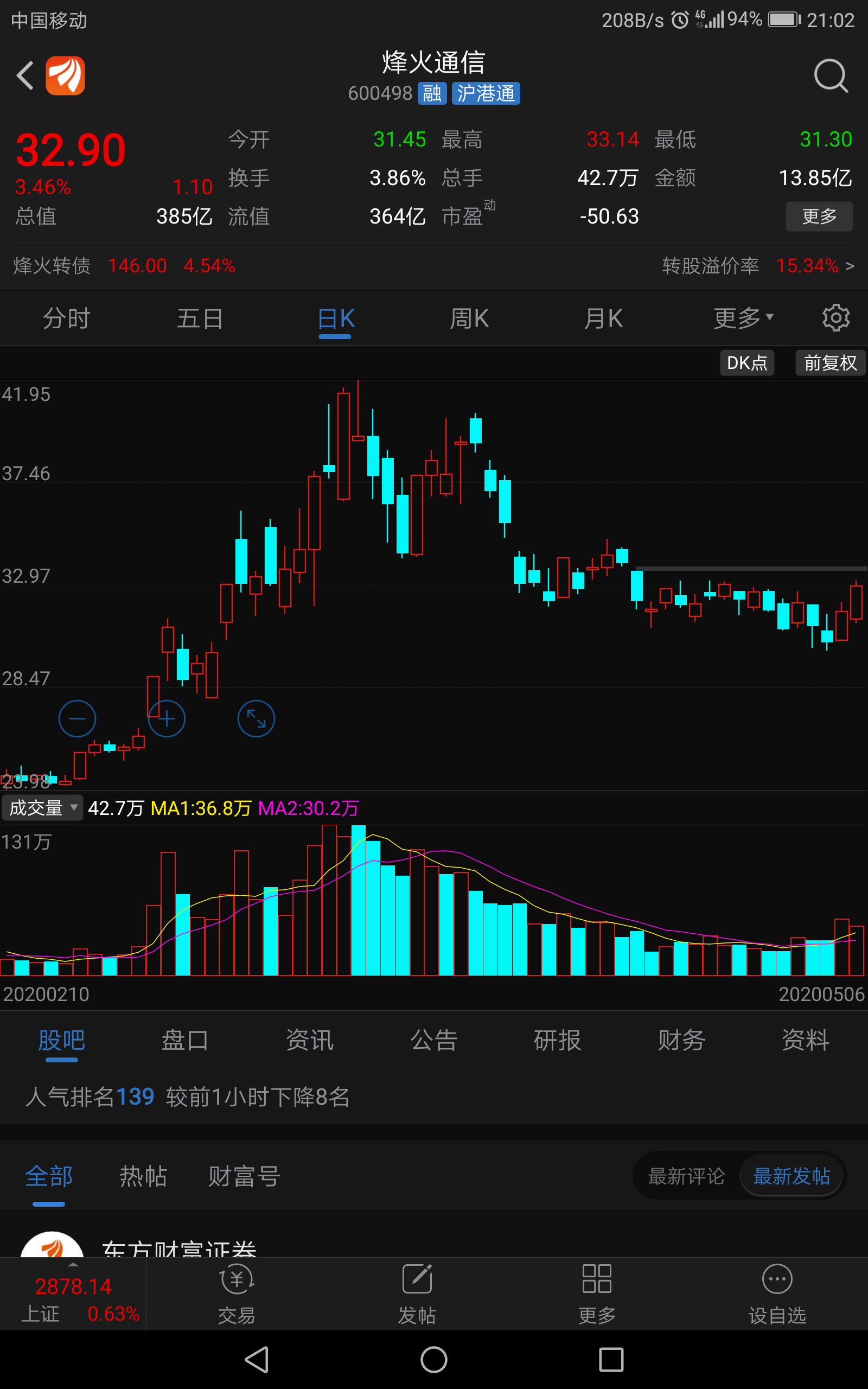Viewport: 868px width, 1389px height.
Task: Zoom out chart with minus circle
Action: pyautogui.click(x=77, y=718)
